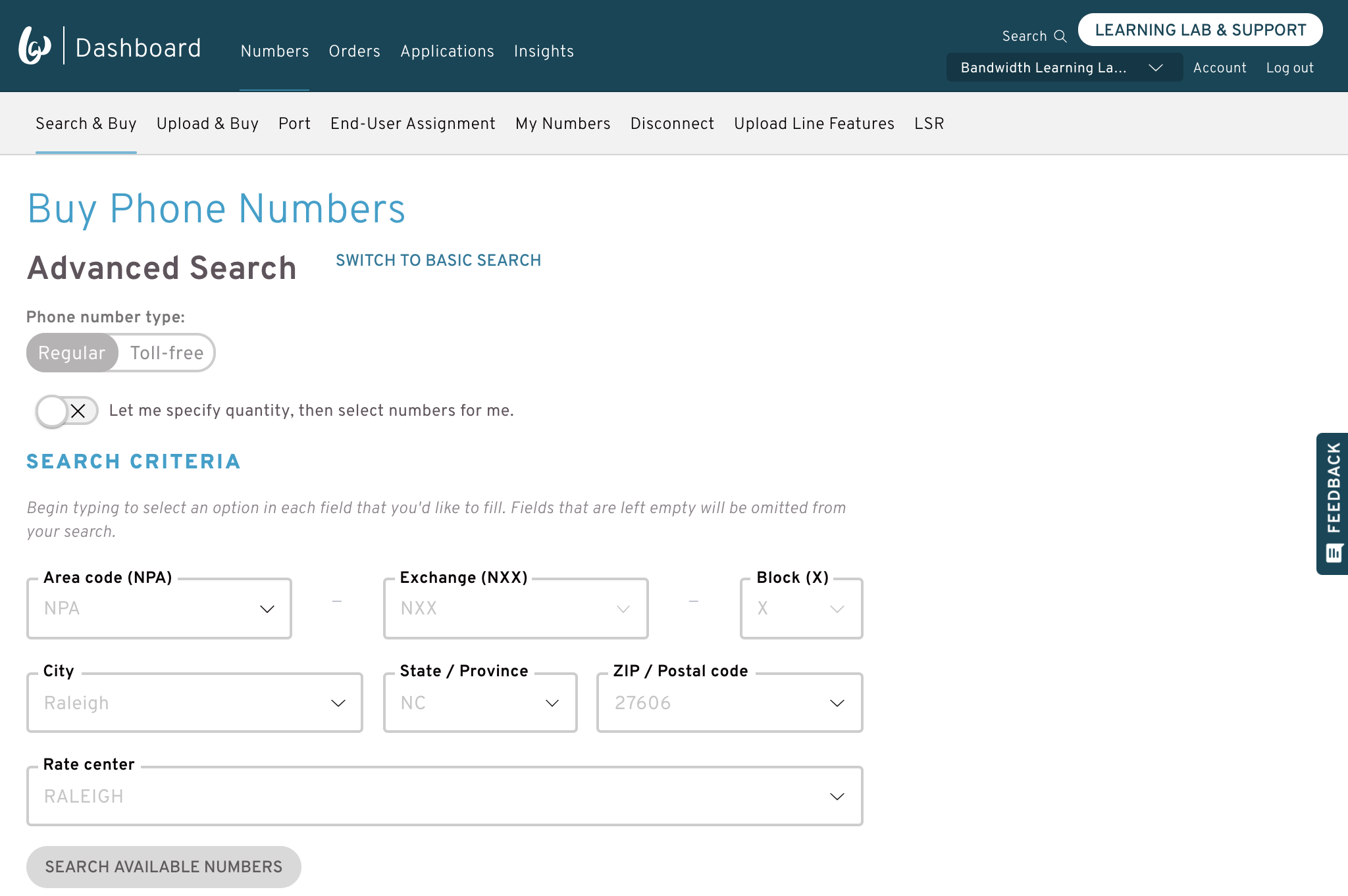The height and width of the screenshot is (896, 1348).
Task: Click Switch to Basic Search link
Action: click(x=438, y=261)
